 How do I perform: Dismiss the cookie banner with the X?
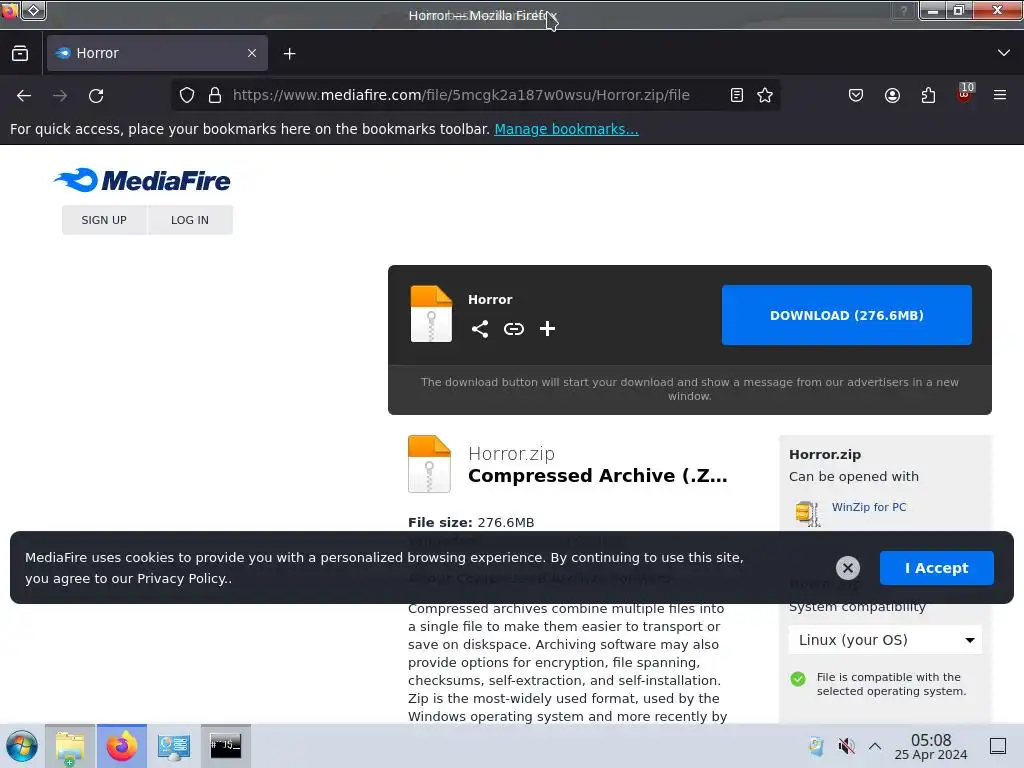pos(848,568)
